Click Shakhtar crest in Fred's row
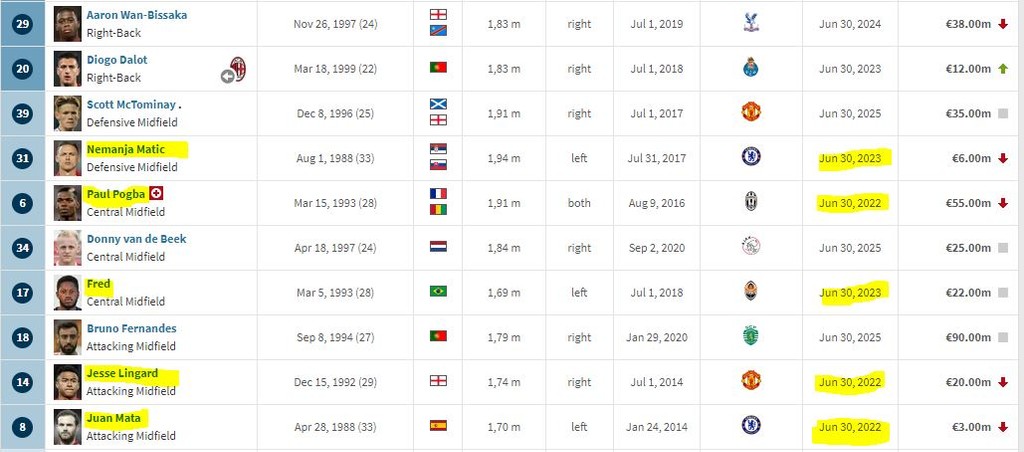This screenshot has width=1024, height=452. coord(751,292)
